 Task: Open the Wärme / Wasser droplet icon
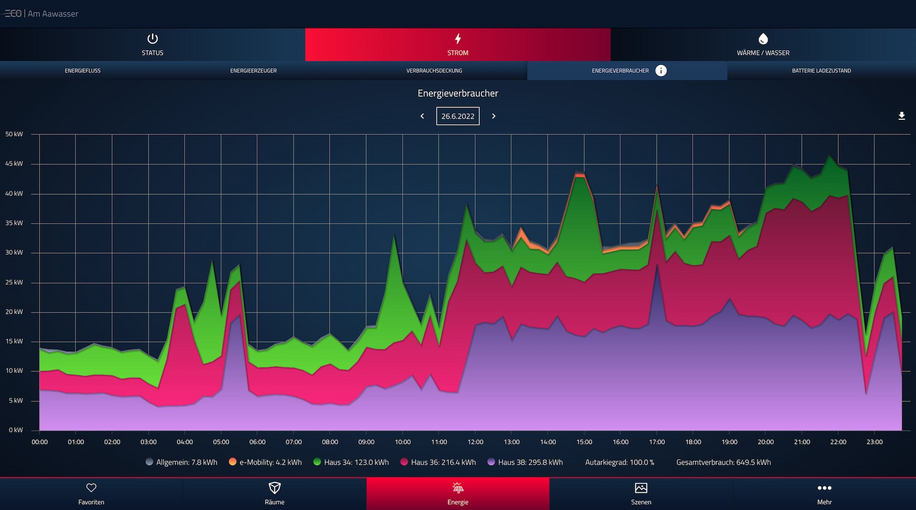click(763, 38)
